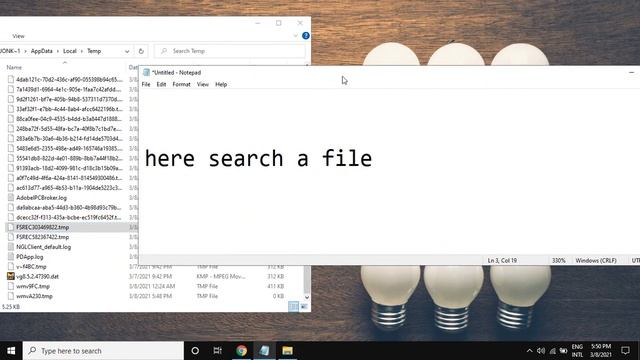Click 'Ln 3, Col 19' in Notepad status bar
This screenshot has height=360, width=640.
(502, 260)
